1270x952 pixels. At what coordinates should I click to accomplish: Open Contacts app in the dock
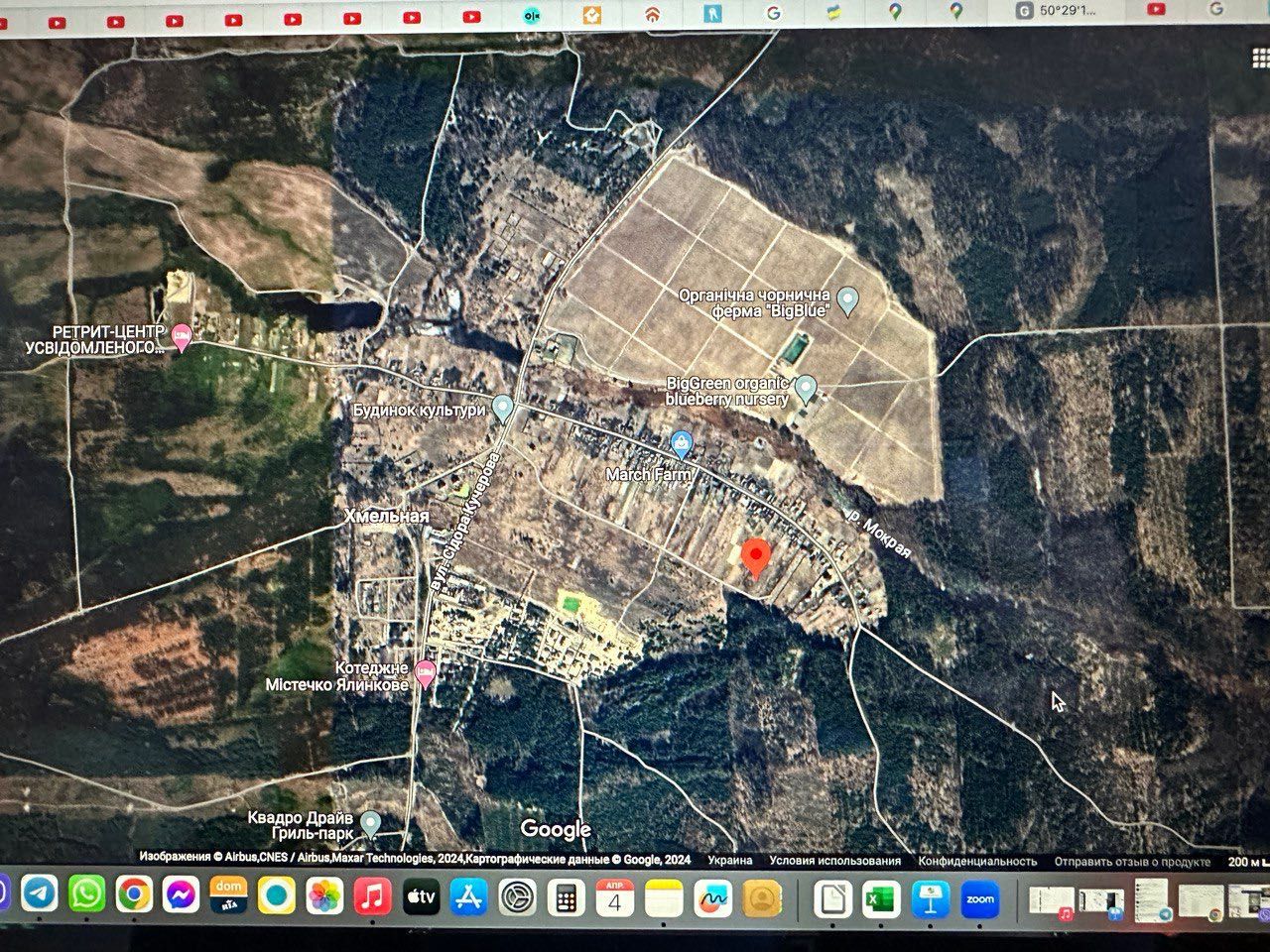pos(761,899)
